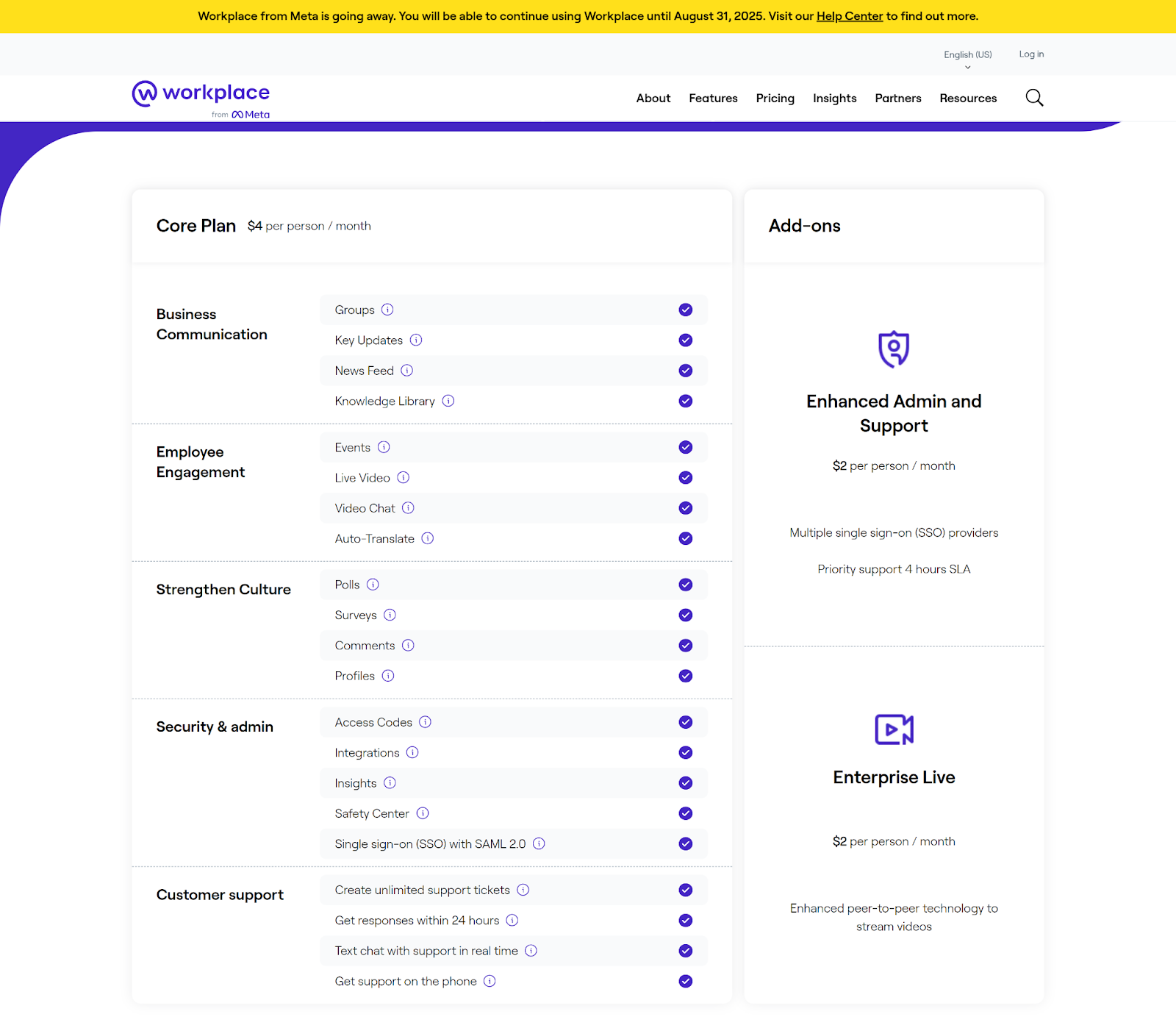Select the Core Plan heading
This screenshot has width=1176, height=1028.
click(x=196, y=226)
